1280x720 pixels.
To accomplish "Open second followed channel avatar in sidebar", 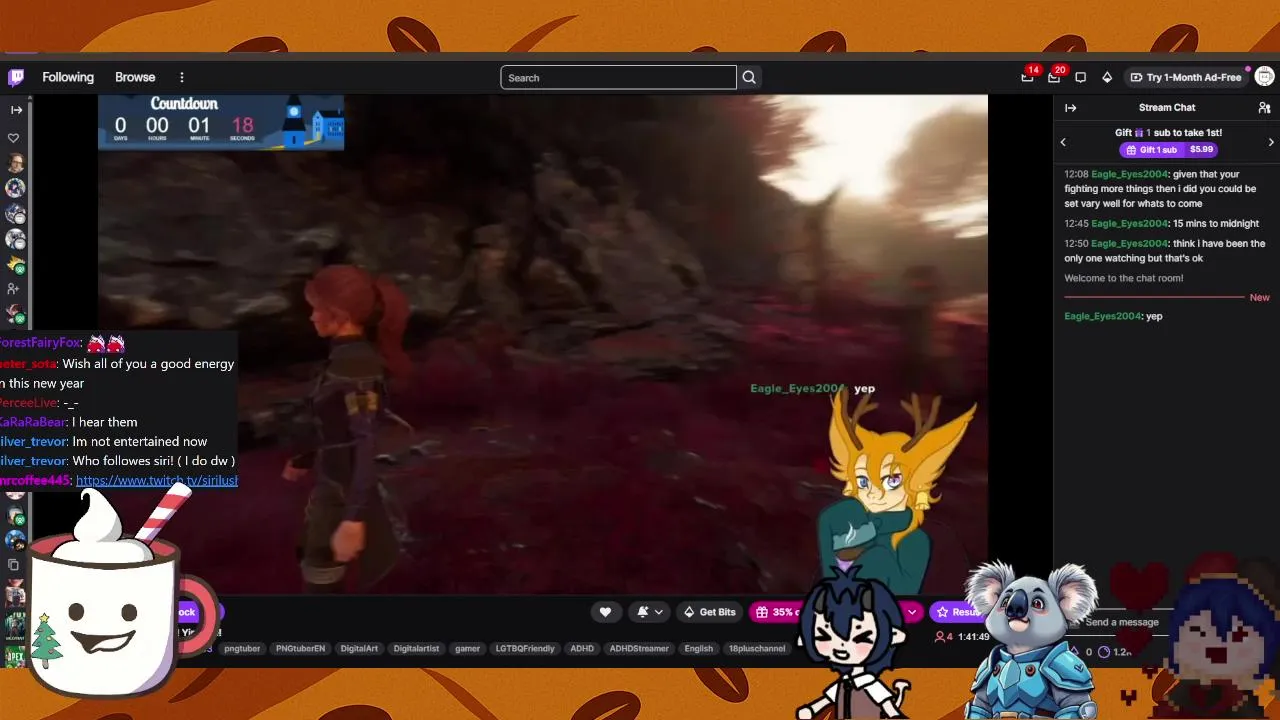I will pos(15,188).
